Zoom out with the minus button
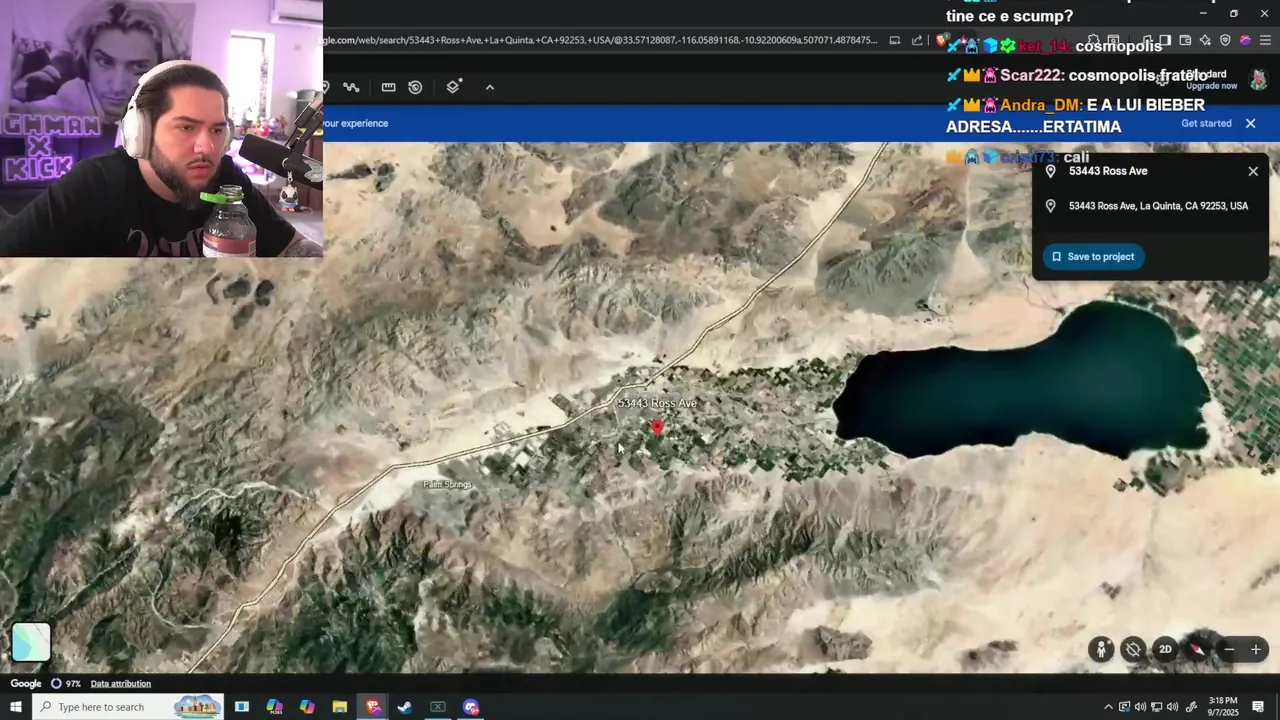1280x720 pixels. coord(1229,650)
